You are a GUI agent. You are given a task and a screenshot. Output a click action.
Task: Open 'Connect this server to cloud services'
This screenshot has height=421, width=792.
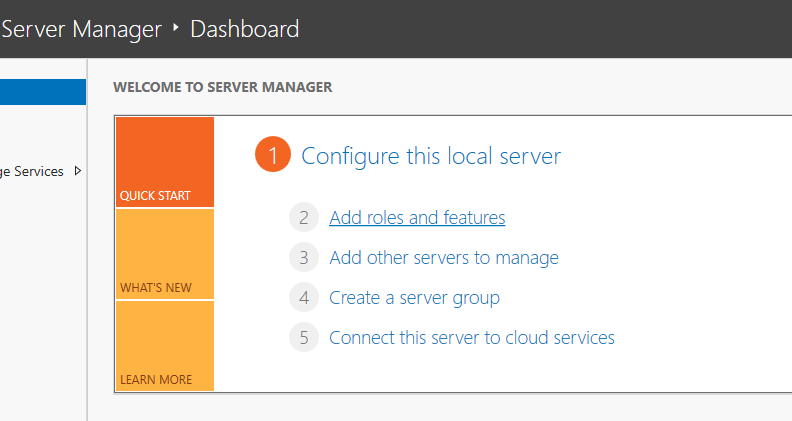(x=472, y=338)
